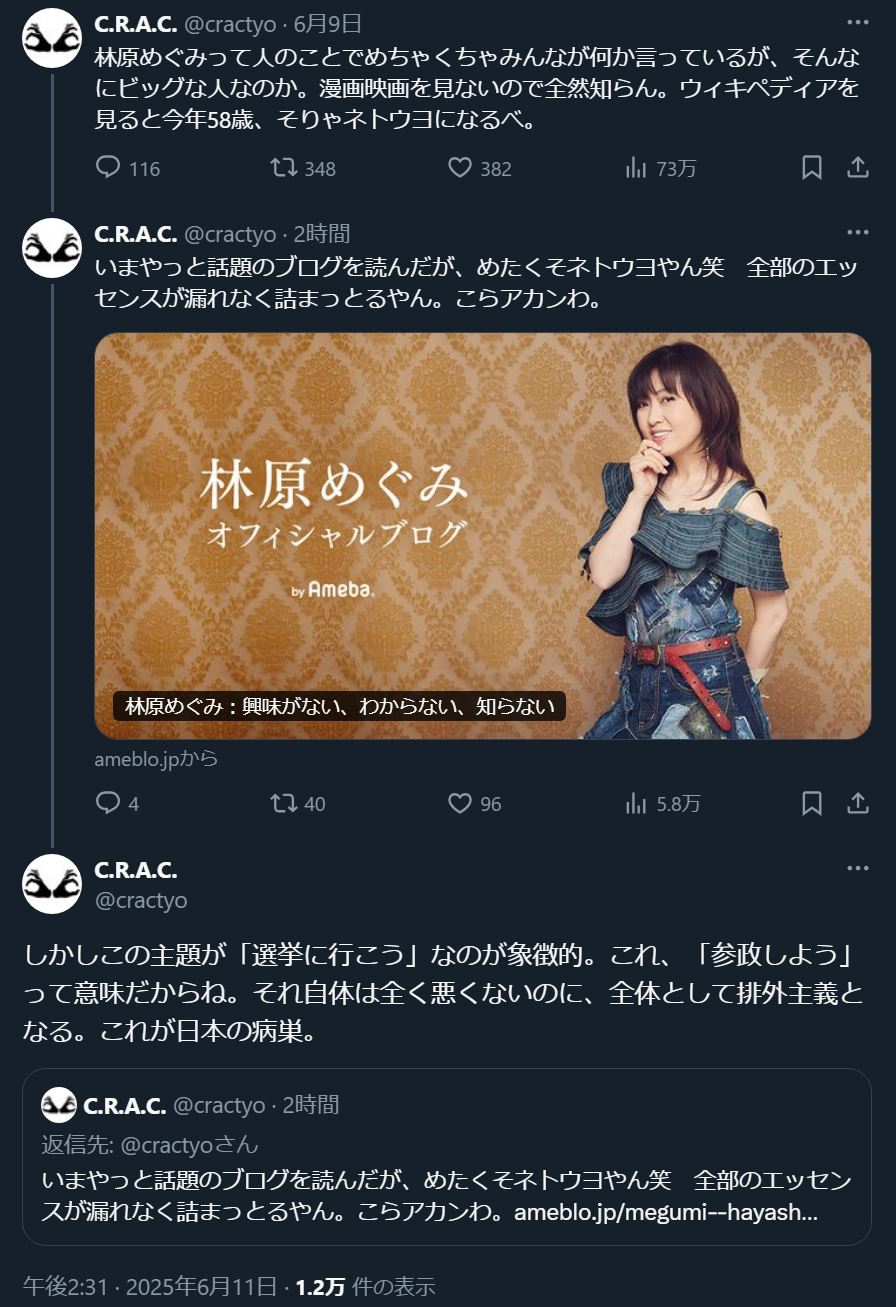
Task: Open more options on the blog card tweet
Action: pos(857,233)
